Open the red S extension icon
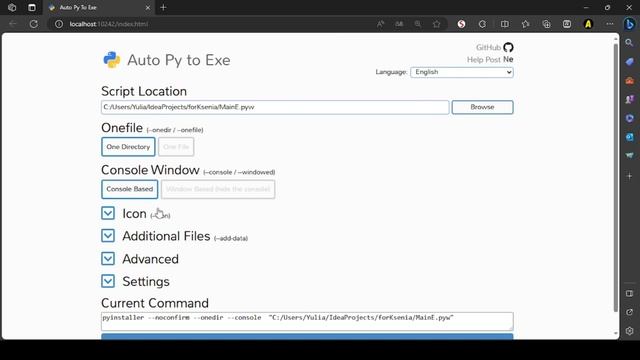This screenshot has height=360, width=640. [461, 24]
